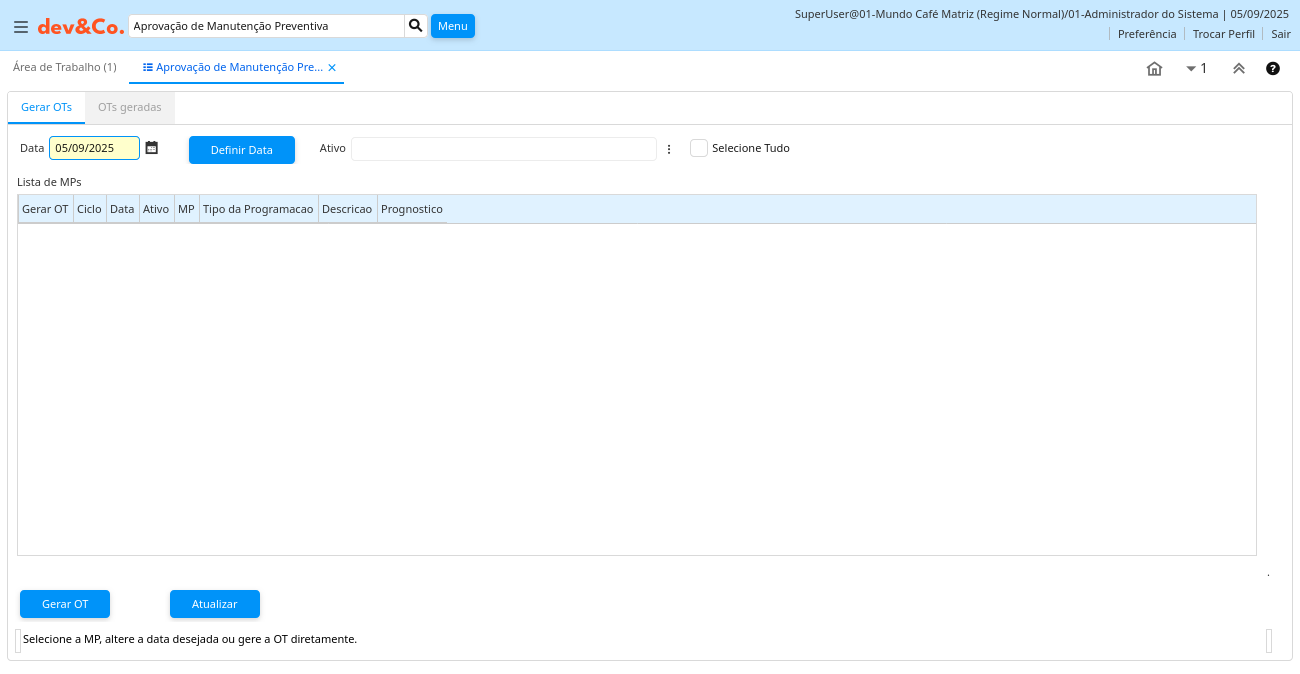Click the blue Menu button
The height and width of the screenshot is (674, 1300).
pos(452,26)
